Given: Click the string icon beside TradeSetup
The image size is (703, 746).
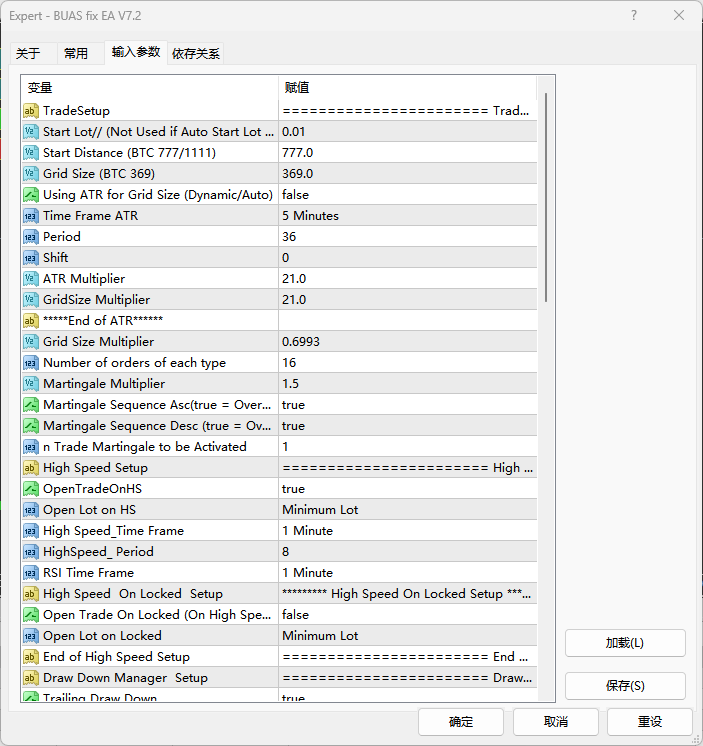Looking at the screenshot, I should click(31, 111).
